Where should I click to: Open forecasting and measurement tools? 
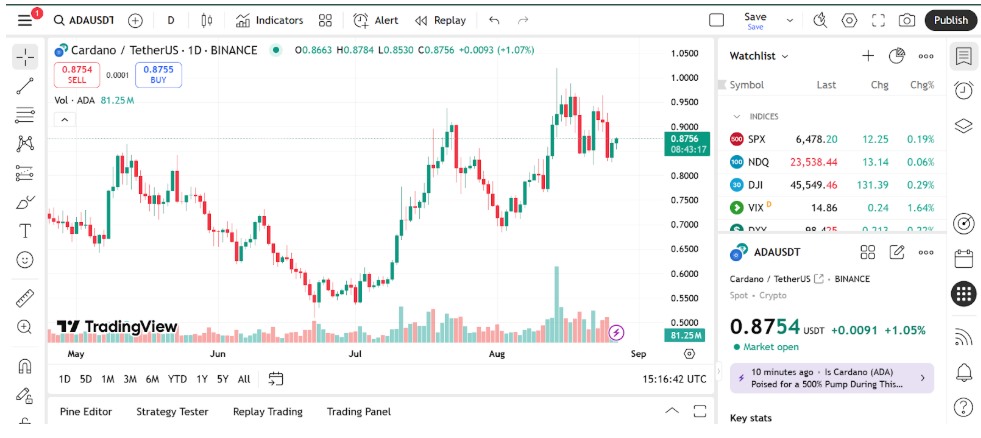(x=24, y=173)
